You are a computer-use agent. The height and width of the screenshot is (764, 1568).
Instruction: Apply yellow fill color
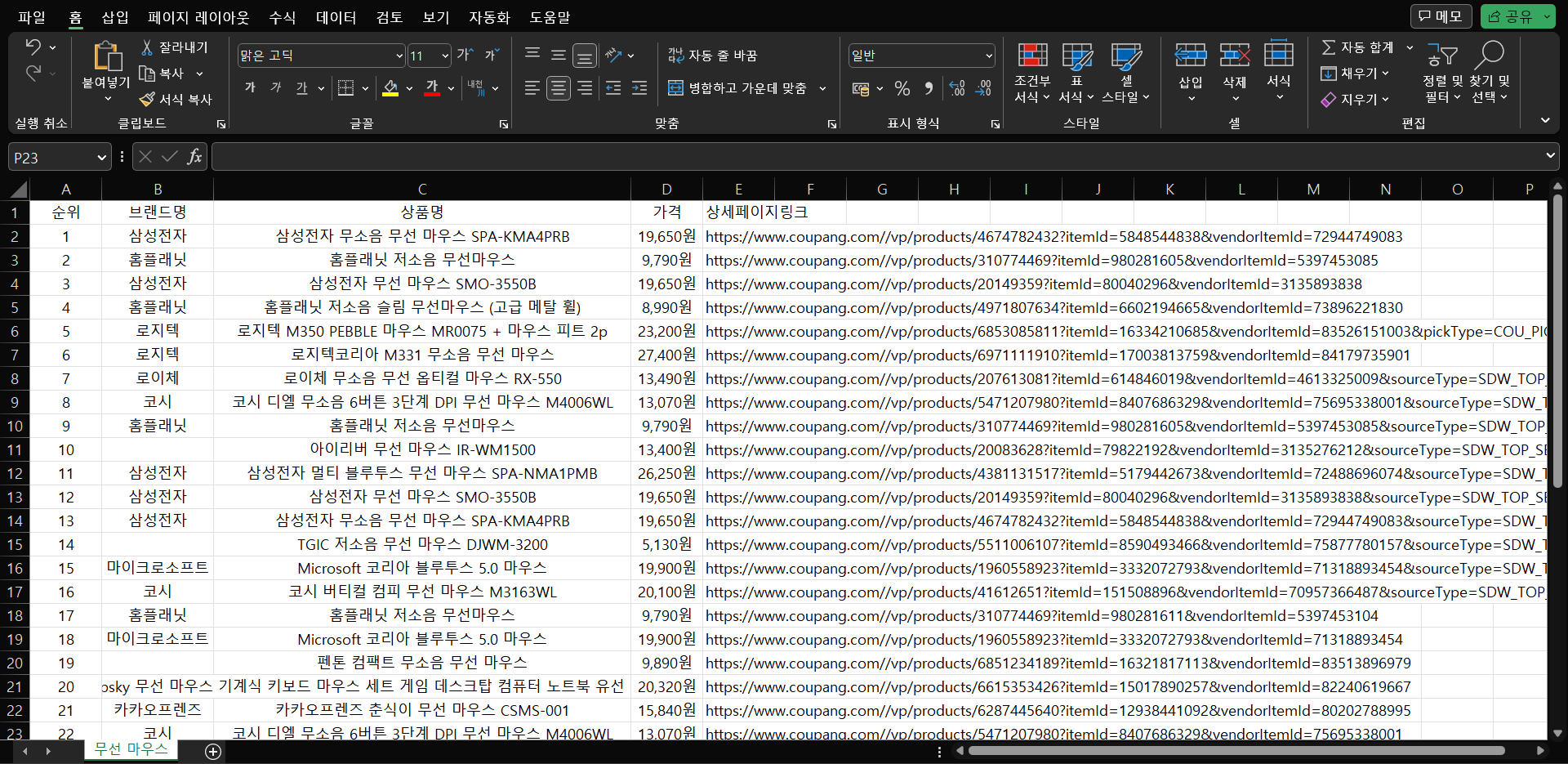(x=390, y=87)
